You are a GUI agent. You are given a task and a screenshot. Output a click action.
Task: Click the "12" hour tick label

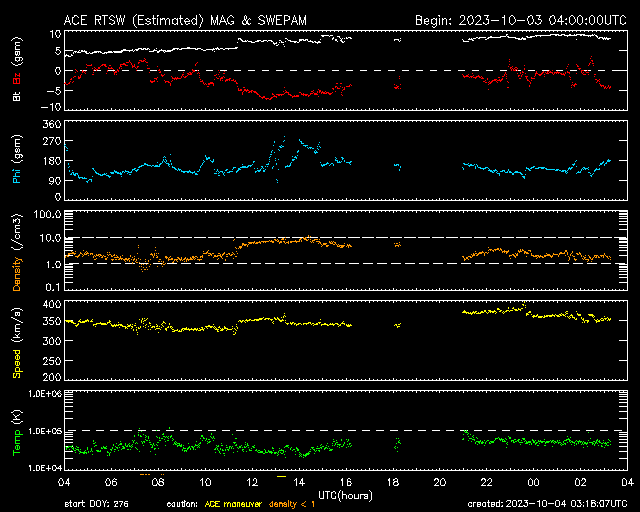pos(252,482)
